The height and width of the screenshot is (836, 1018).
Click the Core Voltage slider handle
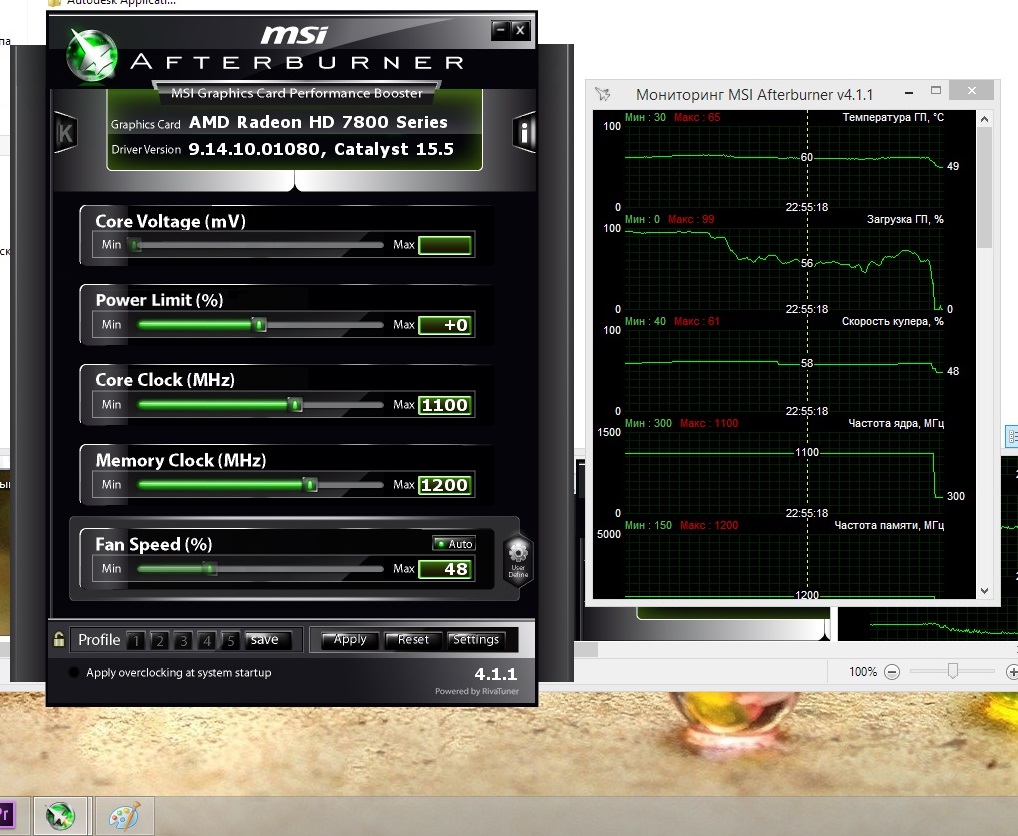pyautogui.click(x=135, y=245)
